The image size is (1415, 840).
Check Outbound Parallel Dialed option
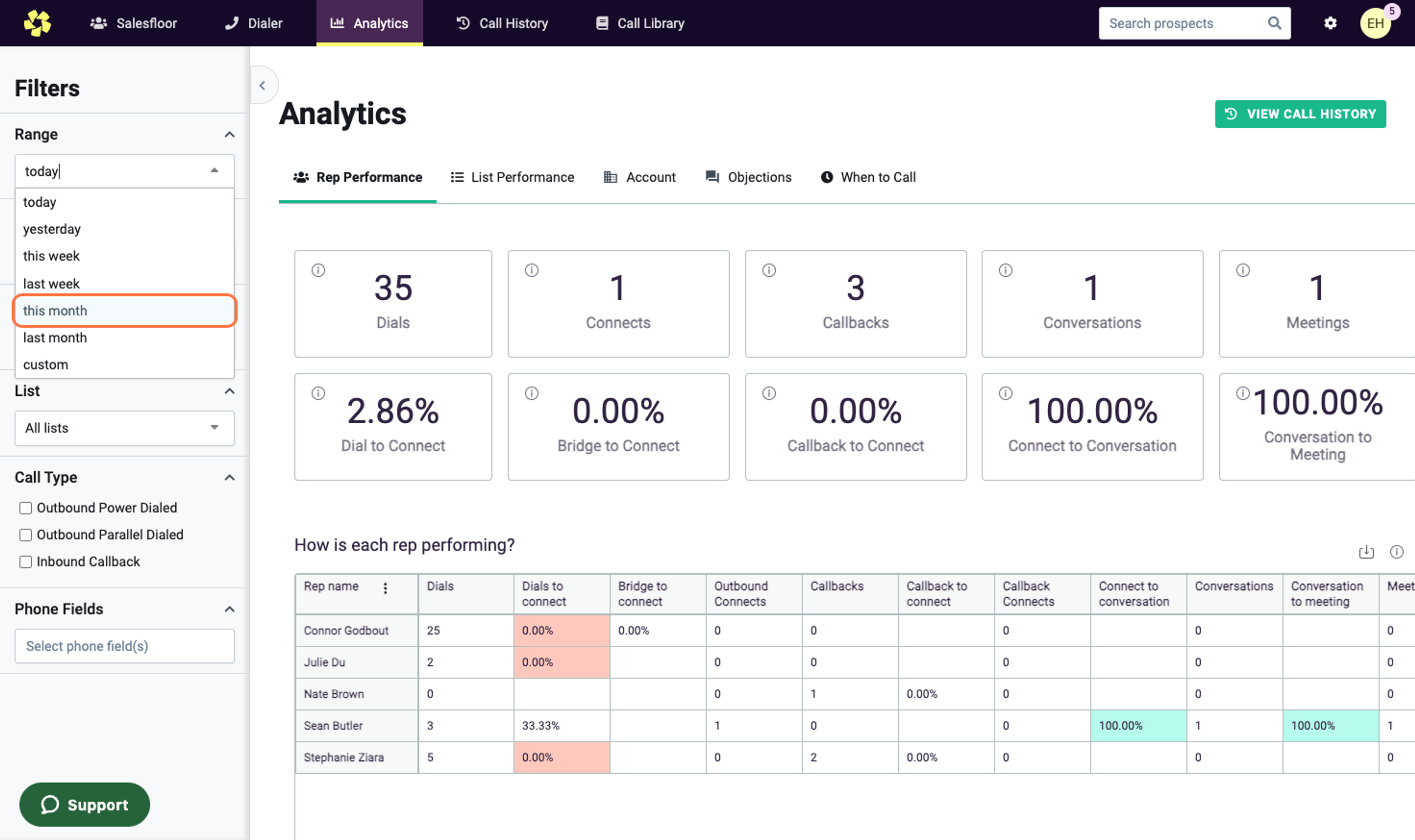click(x=25, y=535)
